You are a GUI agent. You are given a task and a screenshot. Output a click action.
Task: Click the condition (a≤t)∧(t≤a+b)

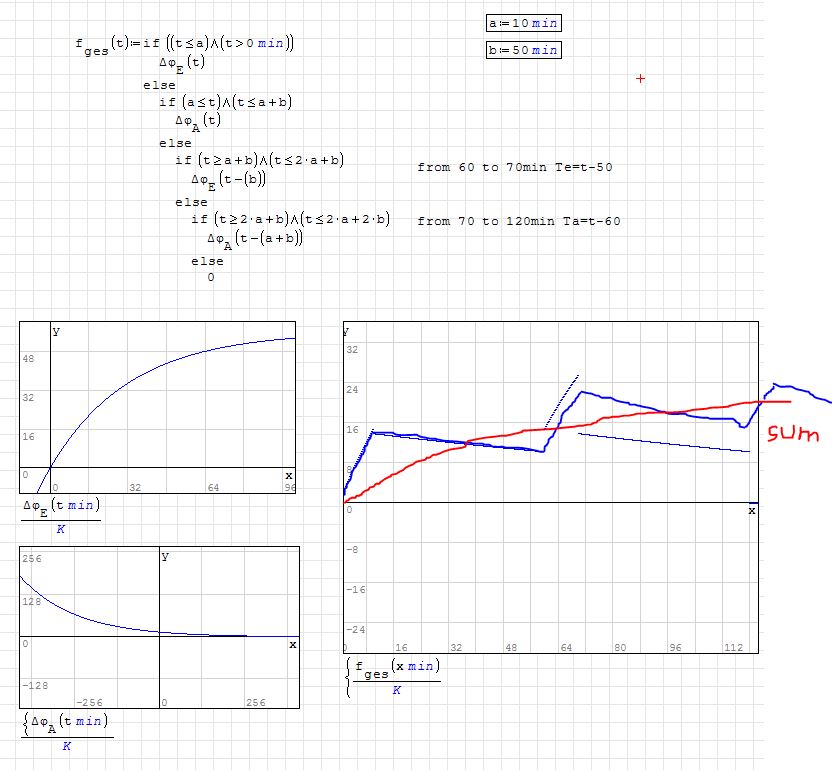pyautogui.click(x=236, y=102)
